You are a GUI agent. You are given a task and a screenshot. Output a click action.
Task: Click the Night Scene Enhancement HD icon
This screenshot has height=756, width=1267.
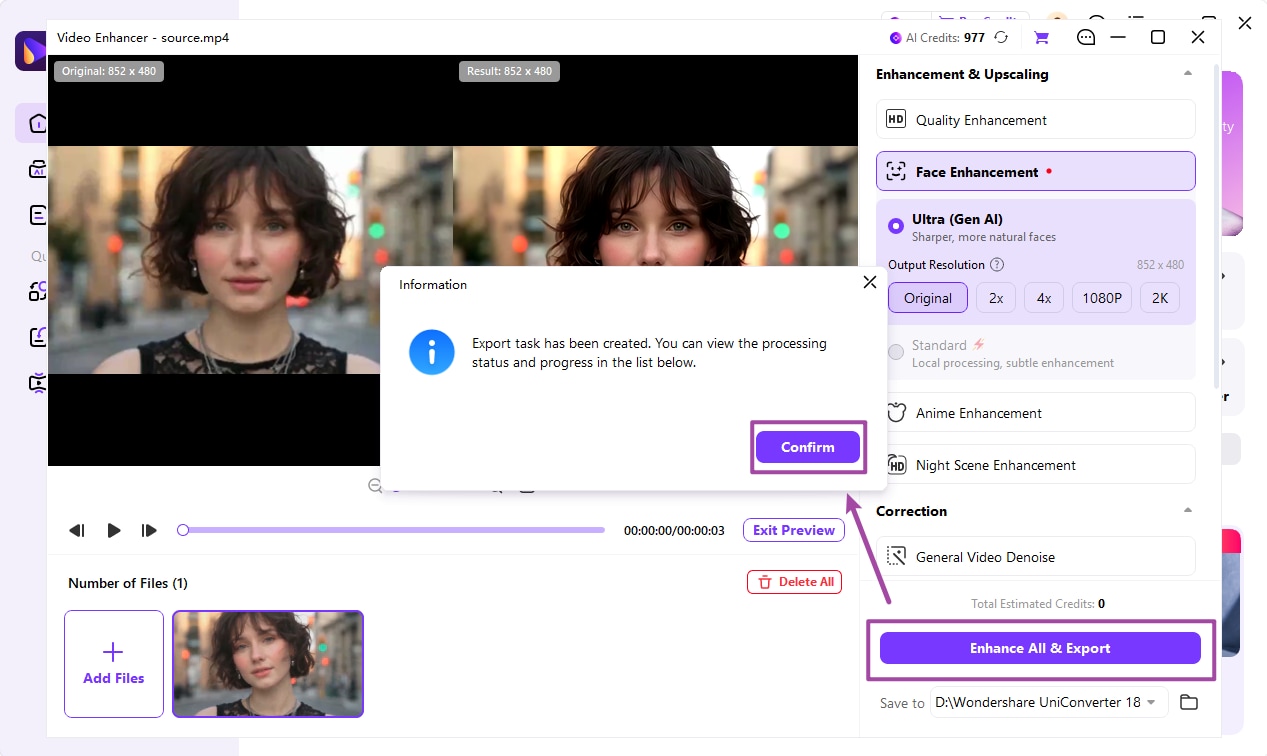pos(896,464)
